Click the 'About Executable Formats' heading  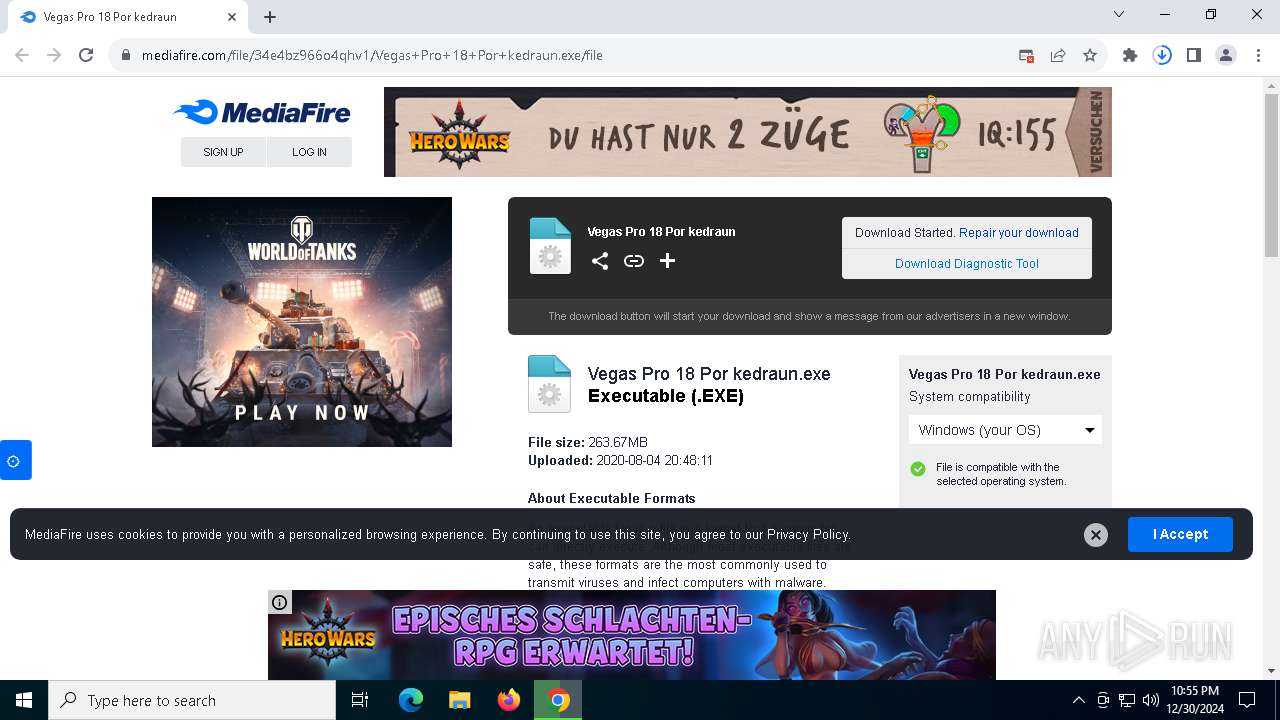(x=611, y=498)
